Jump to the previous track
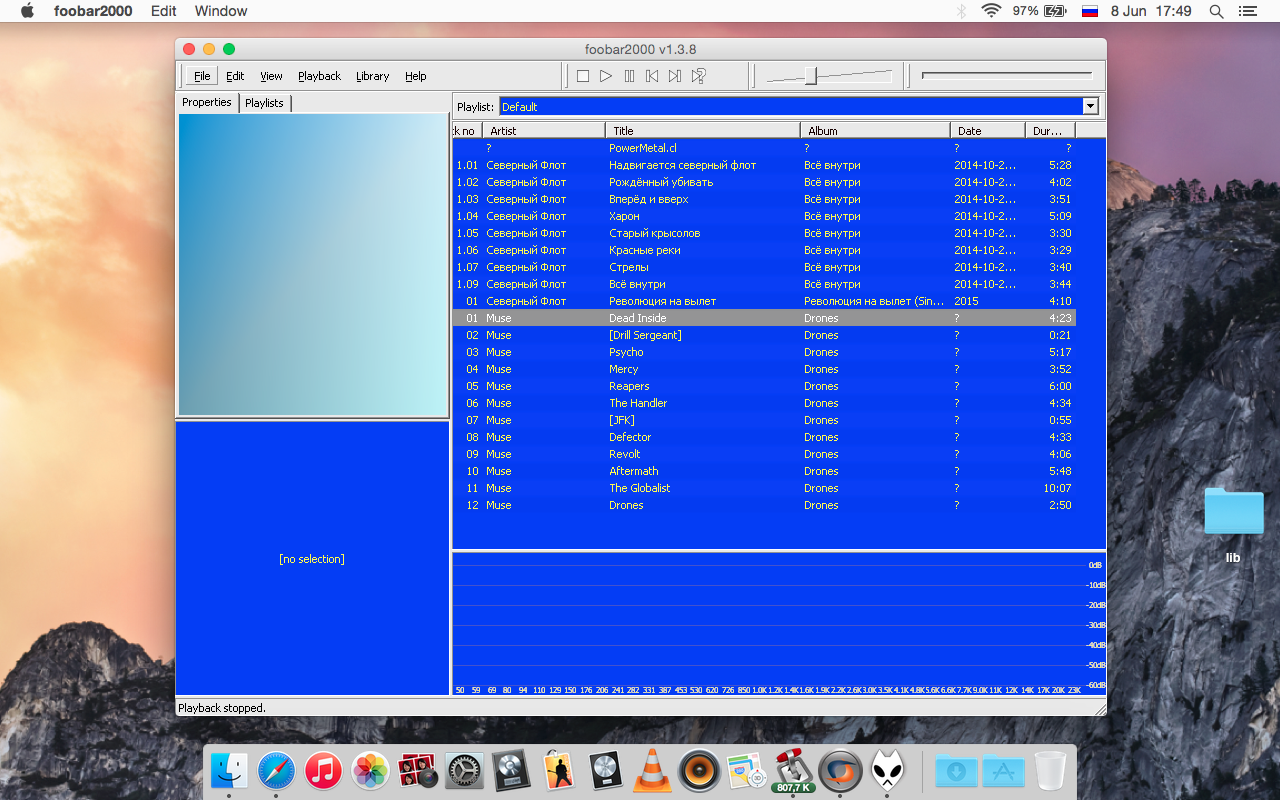The image size is (1280, 800). coord(652,76)
